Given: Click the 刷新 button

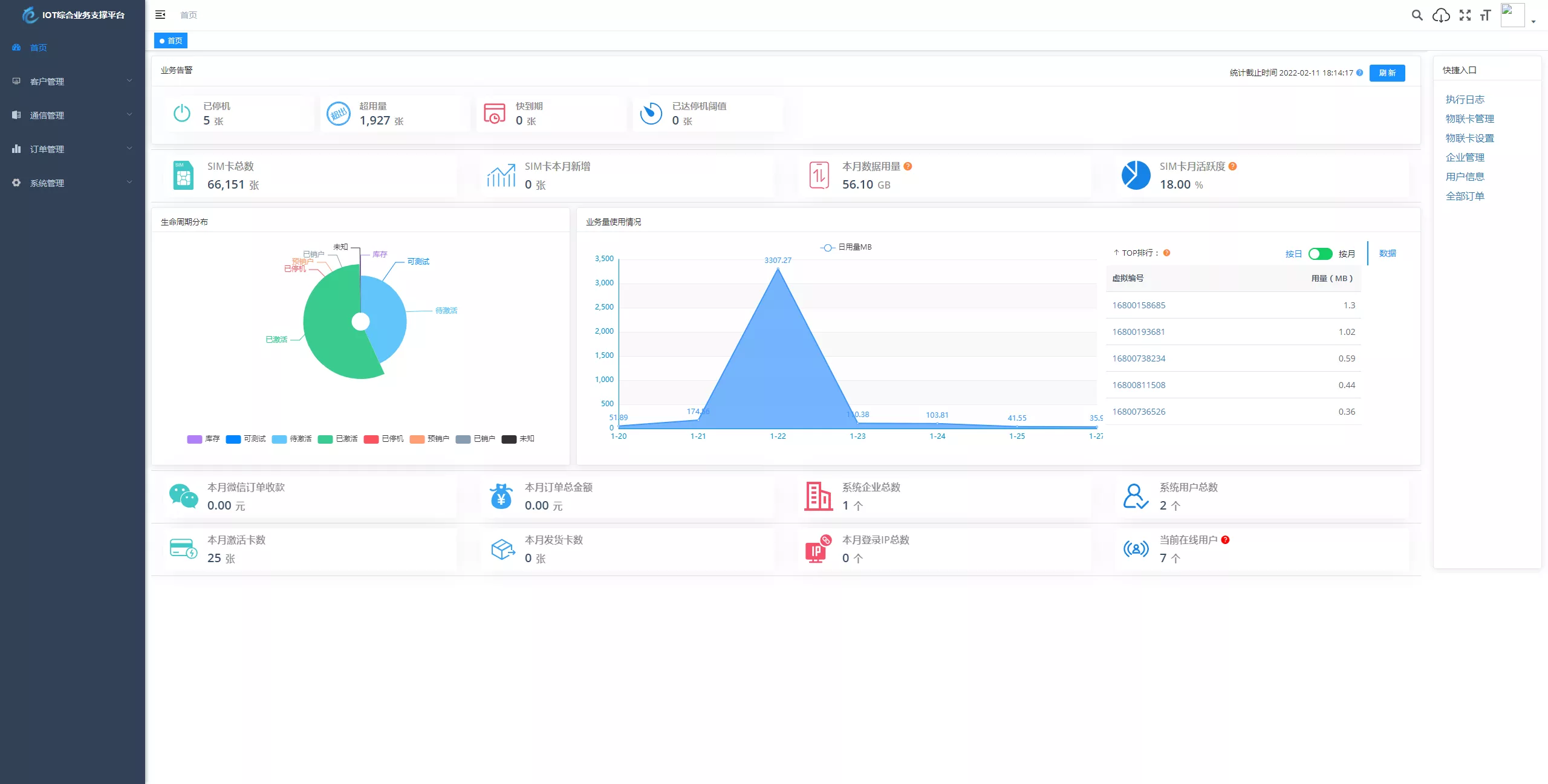Looking at the screenshot, I should [1387, 73].
